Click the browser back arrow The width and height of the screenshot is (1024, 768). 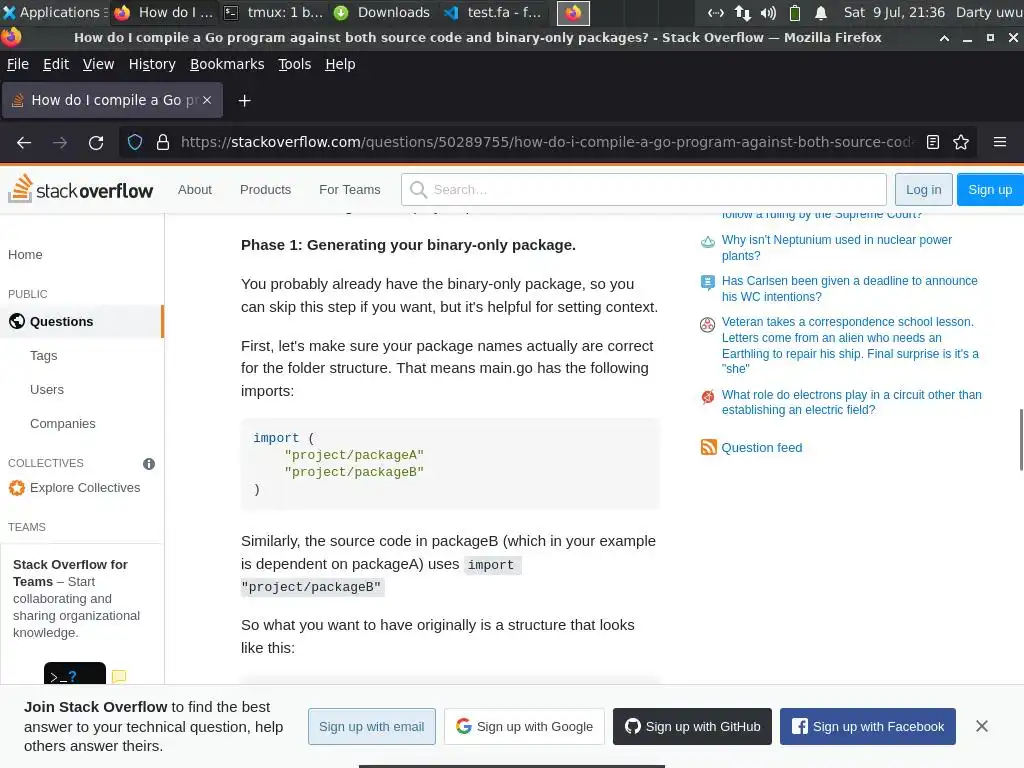tap(24, 142)
